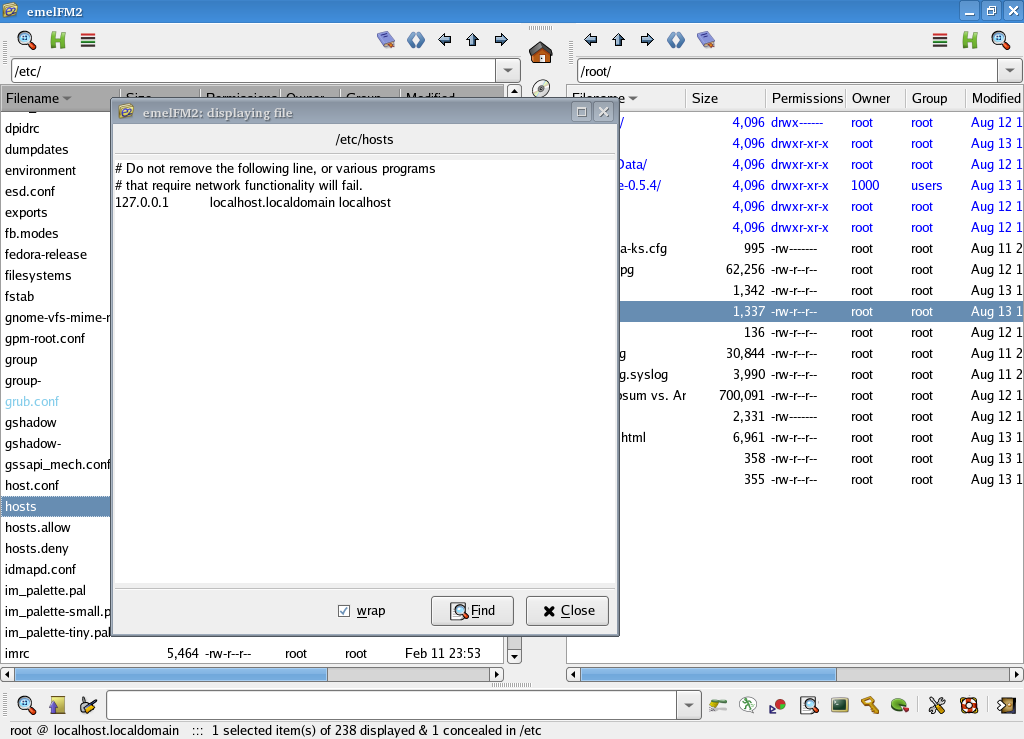The width and height of the screenshot is (1024, 739).
Task: Select the hosts.allow file in left pane
Action: click(x=38, y=527)
